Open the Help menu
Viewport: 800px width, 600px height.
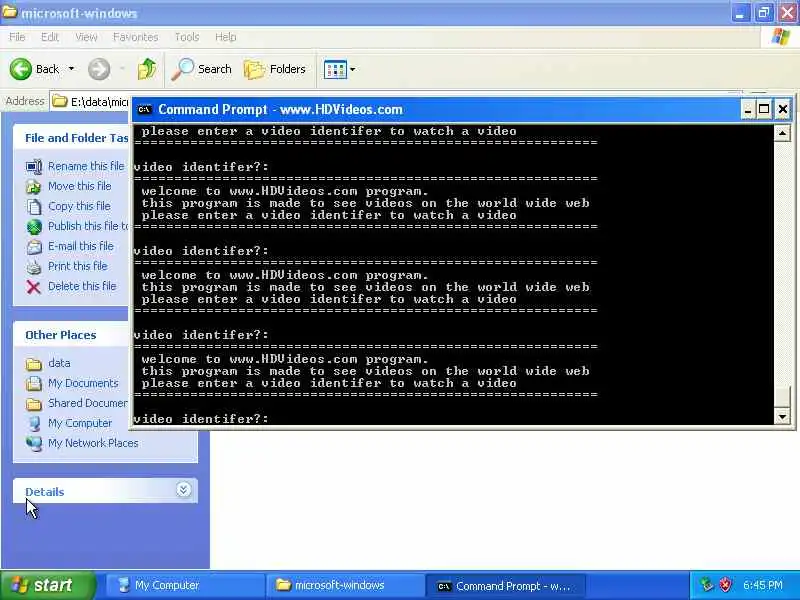225,37
